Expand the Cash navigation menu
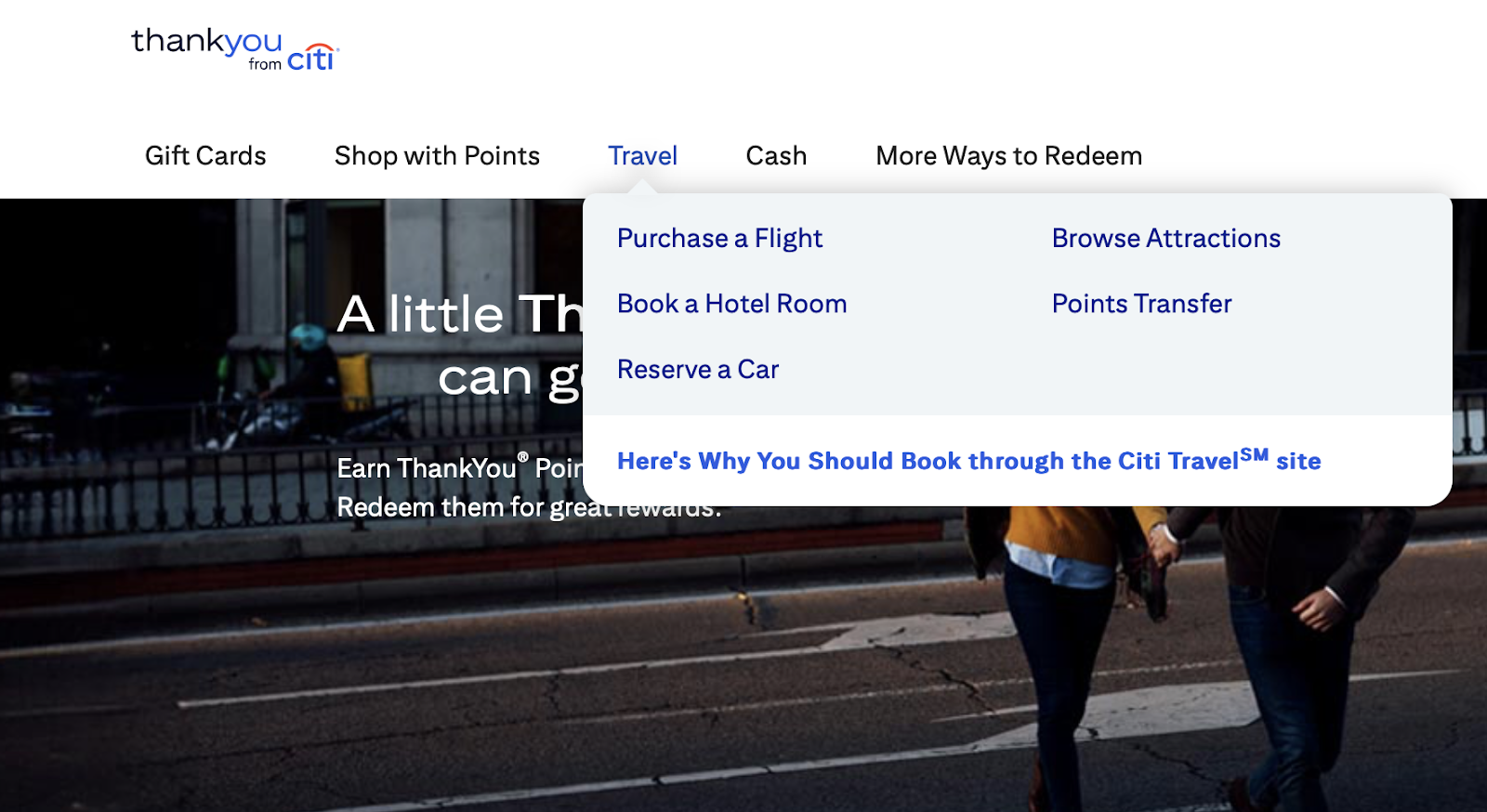The height and width of the screenshot is (812, 1487). coord(776,156)
